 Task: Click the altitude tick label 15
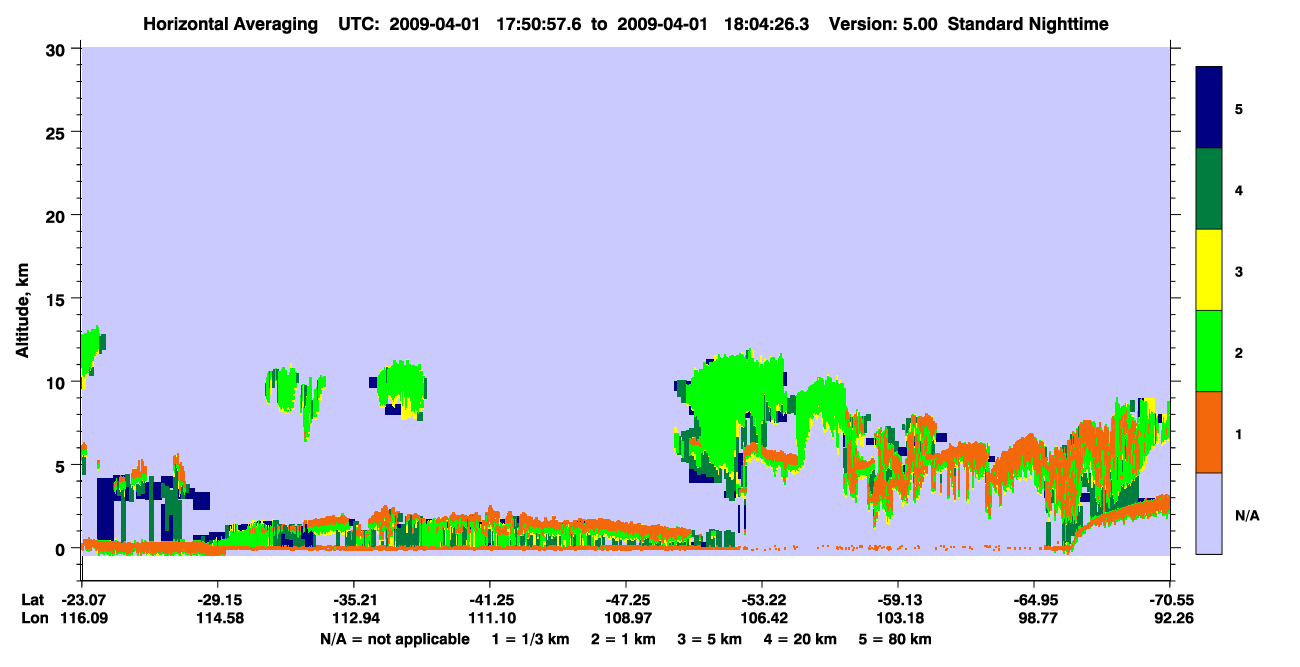(x=58, y=299)
